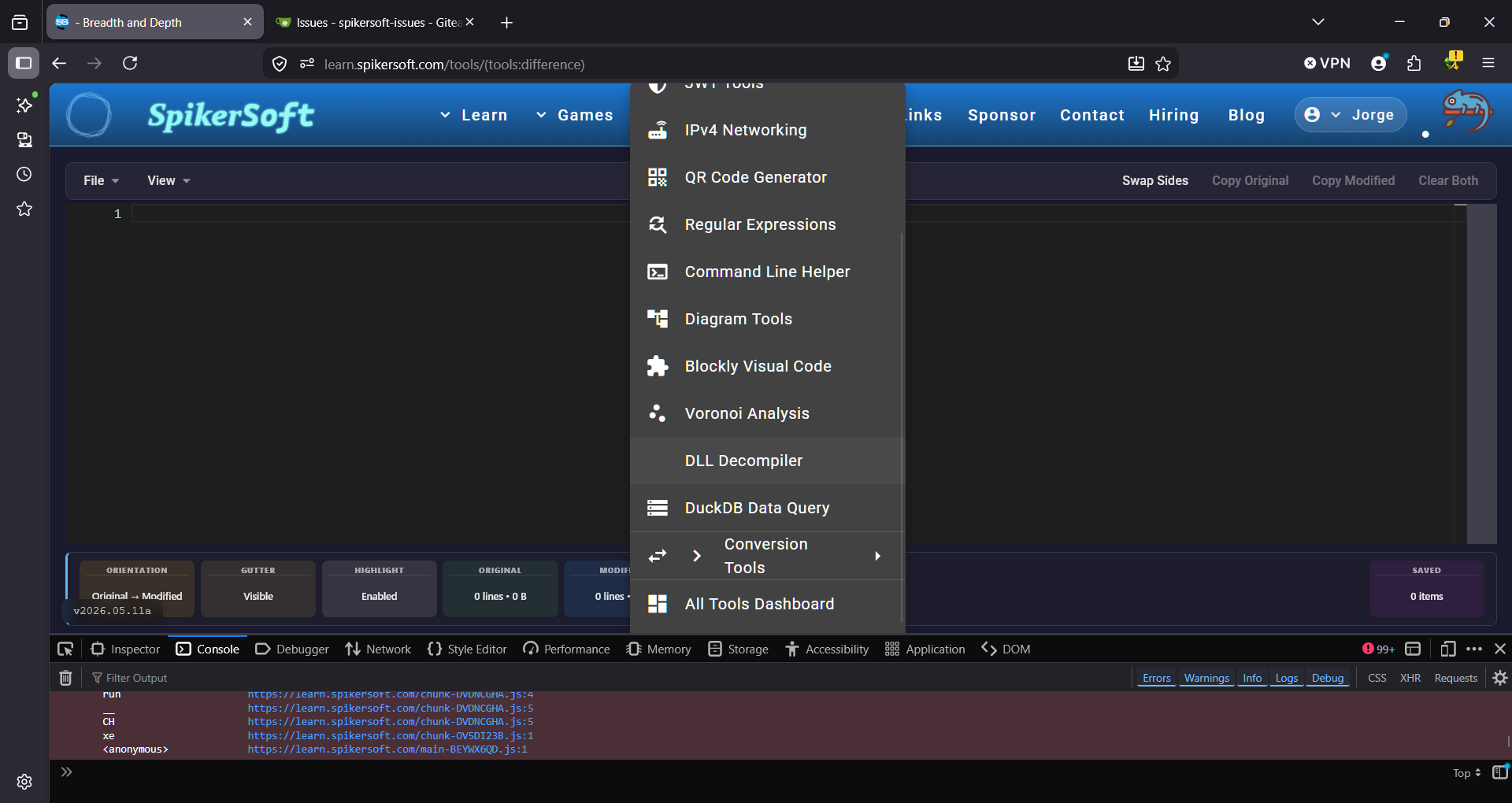Click the Copy Modified button
This screenshot has height=803, width=1512.
coord(1354,180)
